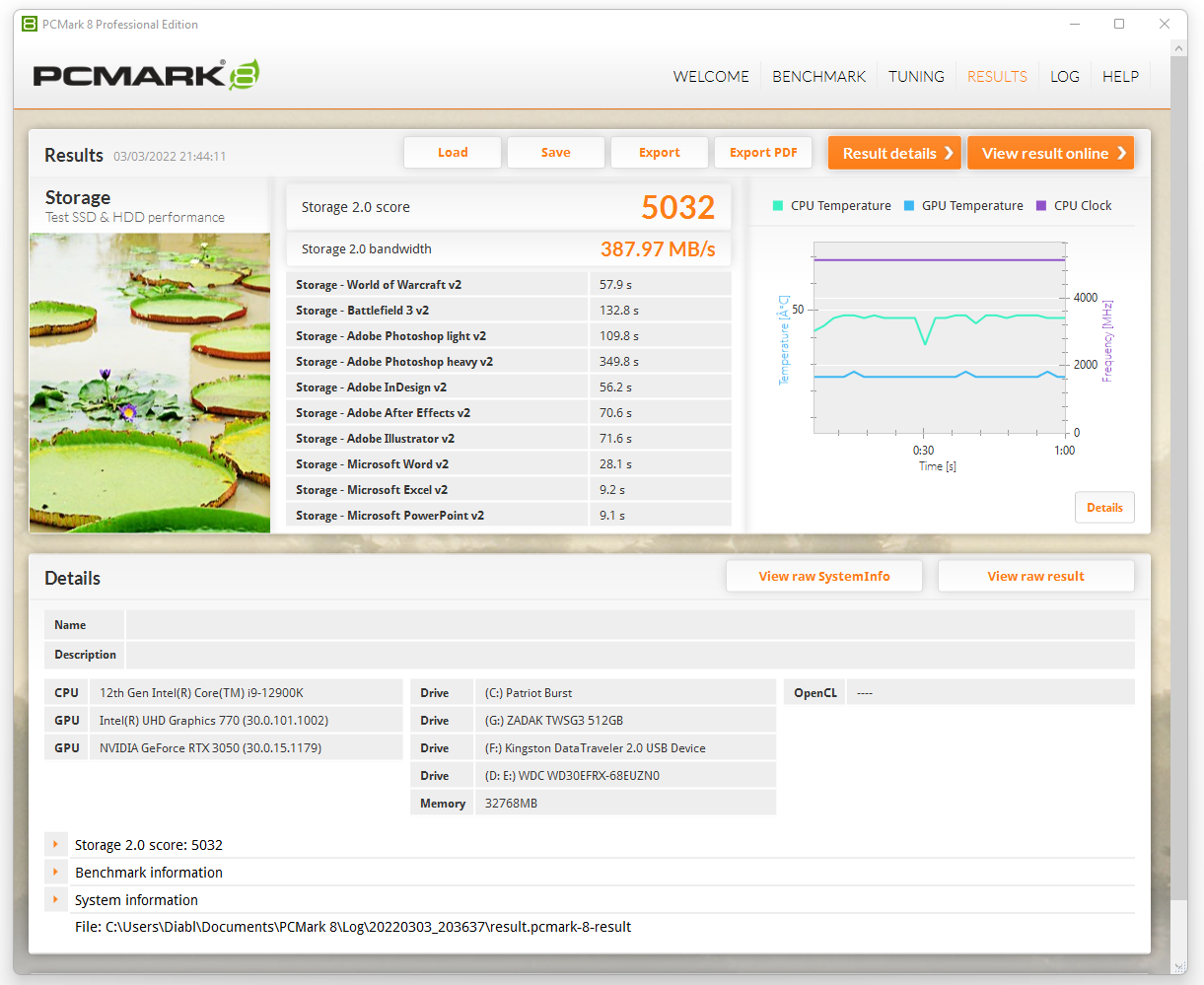Click the results timestamp 03/03/2022 21:44:11
The height and width of the screenshot is (985, 1204).
pyautogui.click(x=170, y=157)
